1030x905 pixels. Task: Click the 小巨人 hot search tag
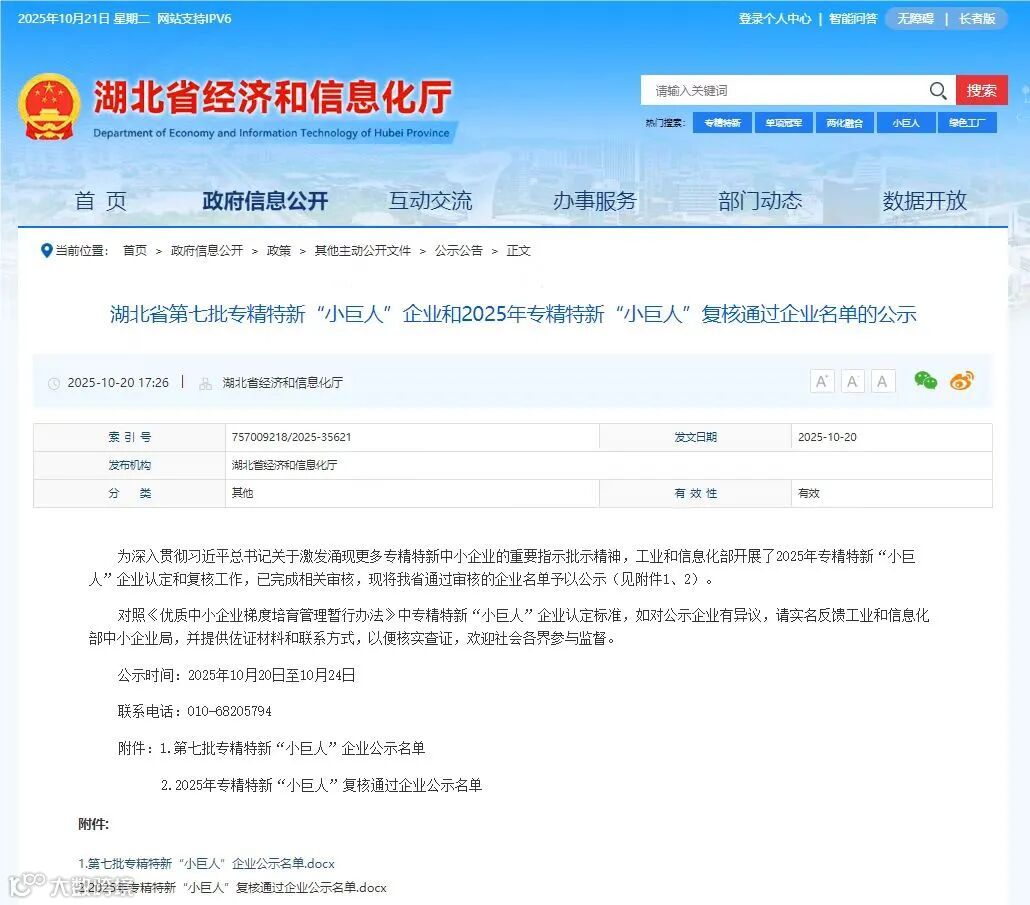click(x=905, y=122)
